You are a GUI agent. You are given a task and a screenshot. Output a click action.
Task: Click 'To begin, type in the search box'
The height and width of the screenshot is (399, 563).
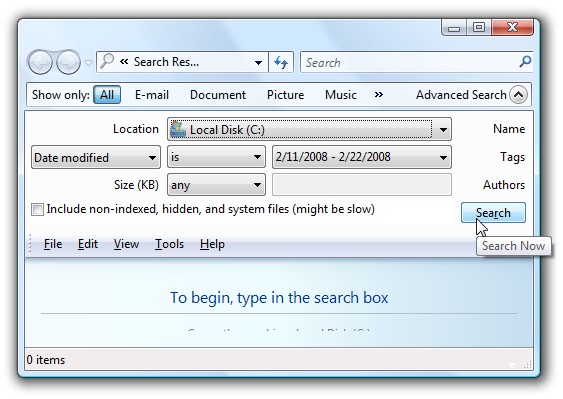point(279,298)
